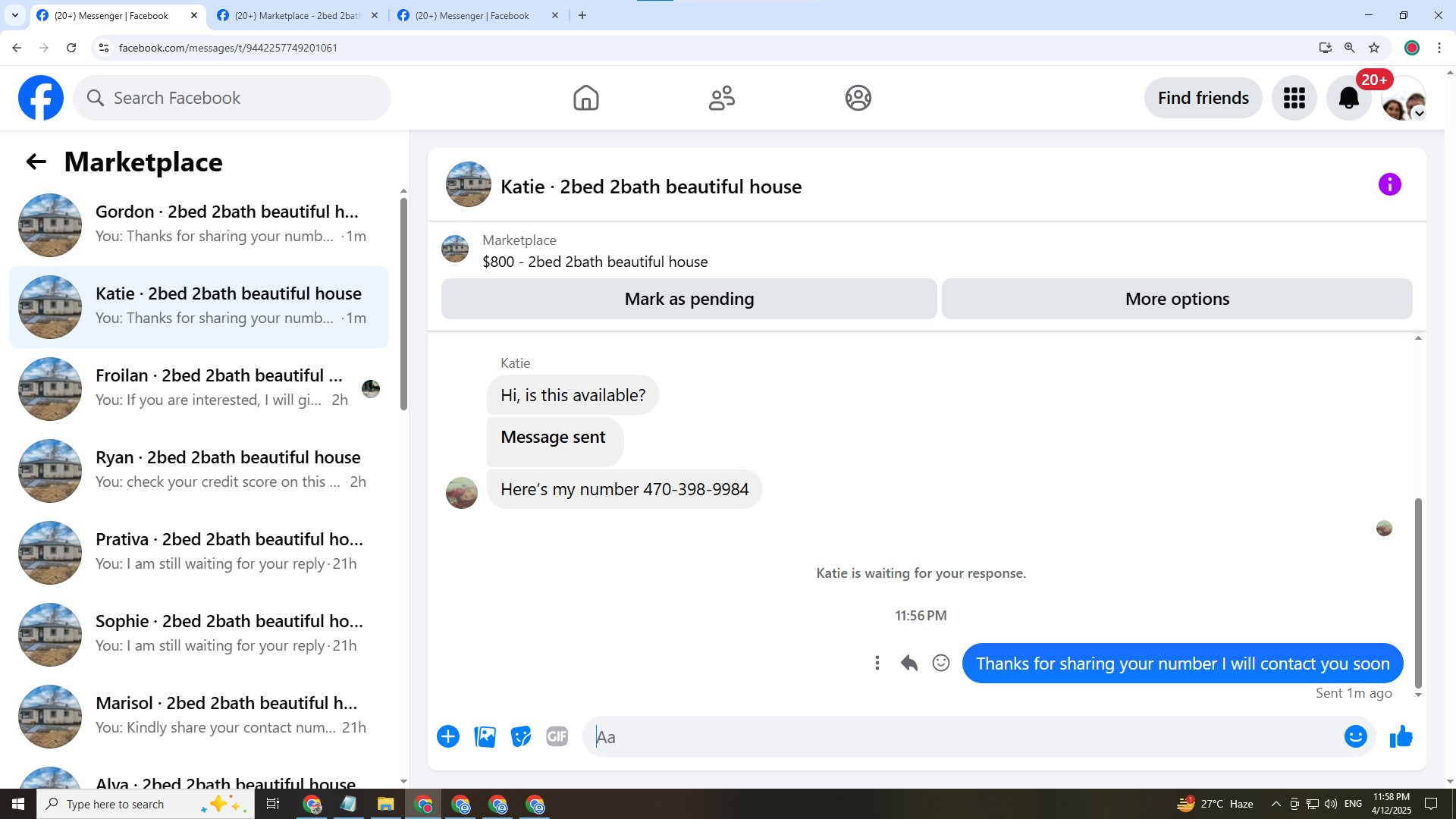Open the Windows notification center

(1432, 804)
